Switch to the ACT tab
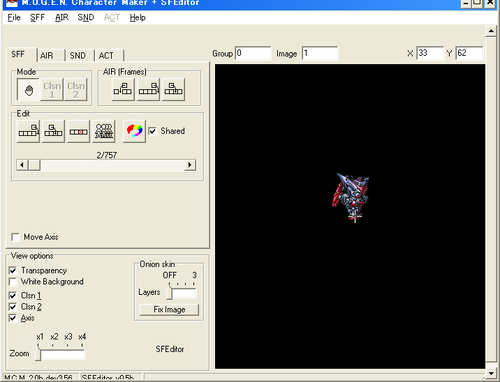 109,56
